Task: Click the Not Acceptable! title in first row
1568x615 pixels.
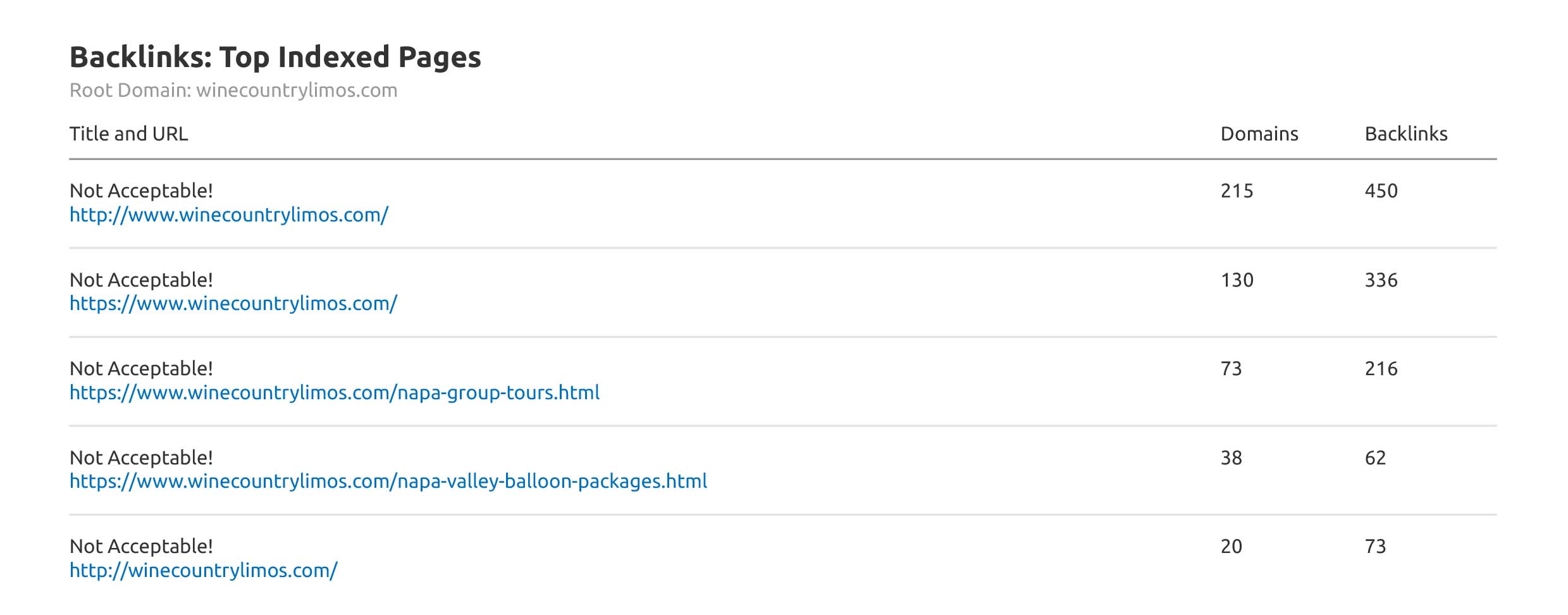Action: click(x=141, y=191)
